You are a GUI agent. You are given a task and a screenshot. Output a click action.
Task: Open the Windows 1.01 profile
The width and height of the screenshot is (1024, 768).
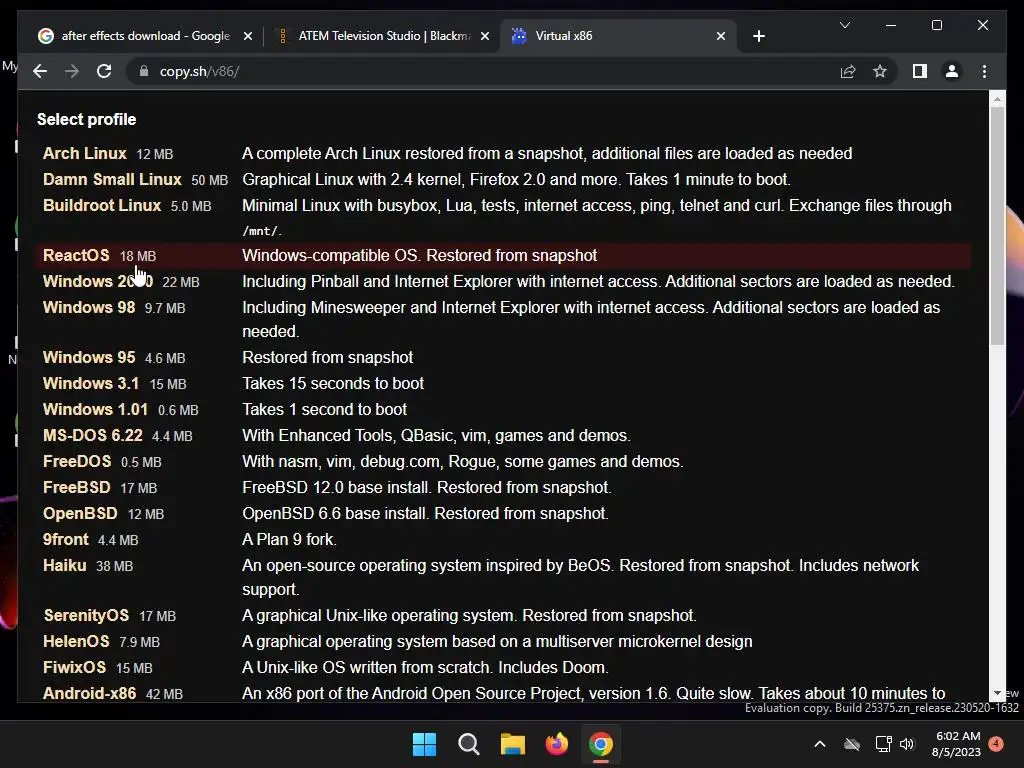95,409
